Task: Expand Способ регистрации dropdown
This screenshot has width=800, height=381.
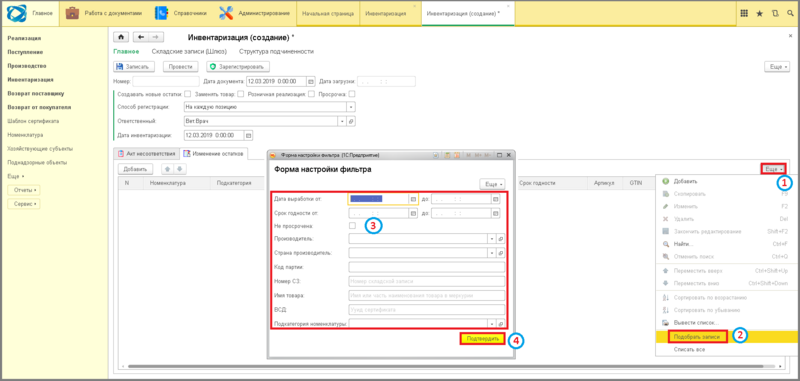Action: pyautogui.click(x=351, y=107)
